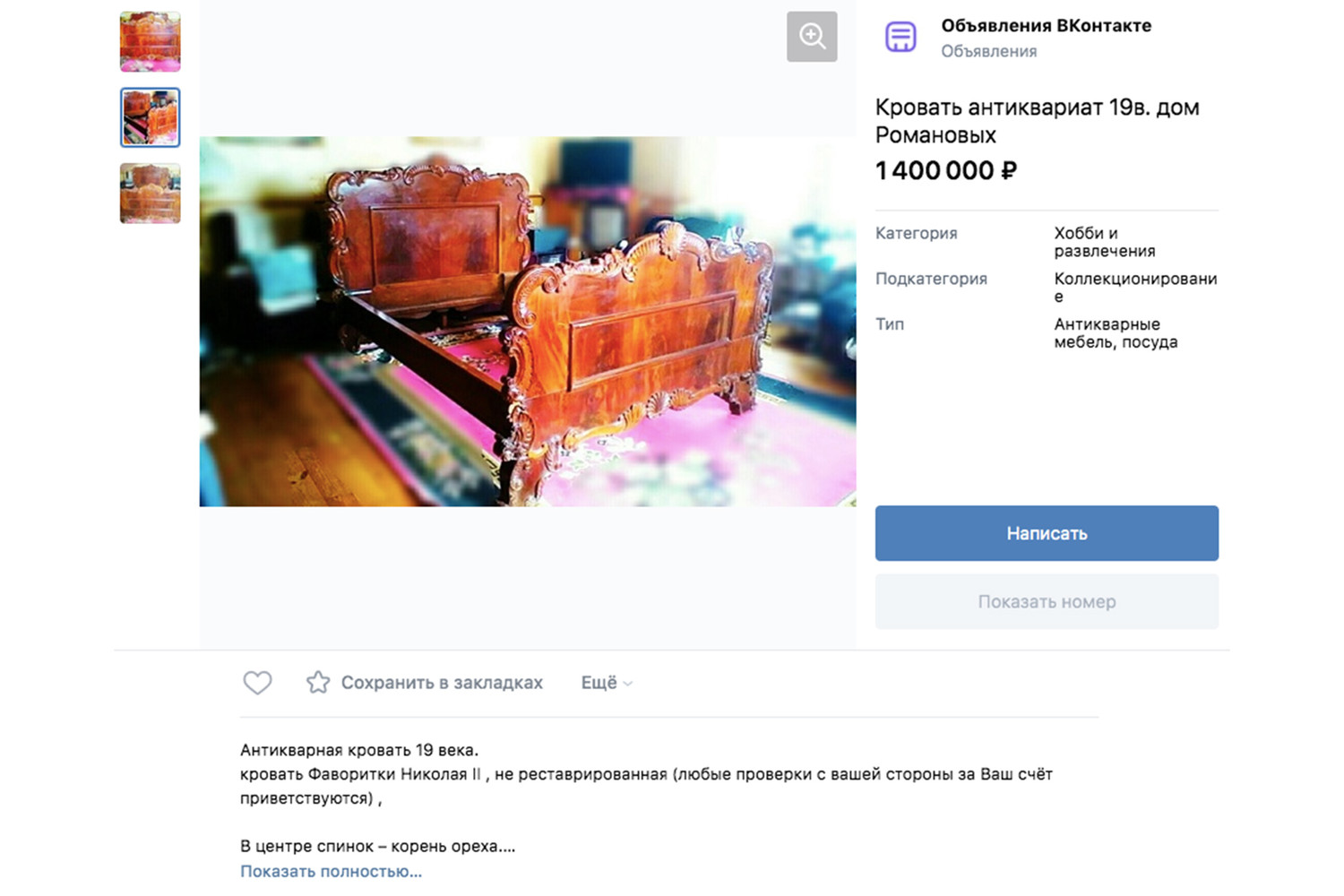Click the Антикварные мебель, посуда type value

point(1115,332)
